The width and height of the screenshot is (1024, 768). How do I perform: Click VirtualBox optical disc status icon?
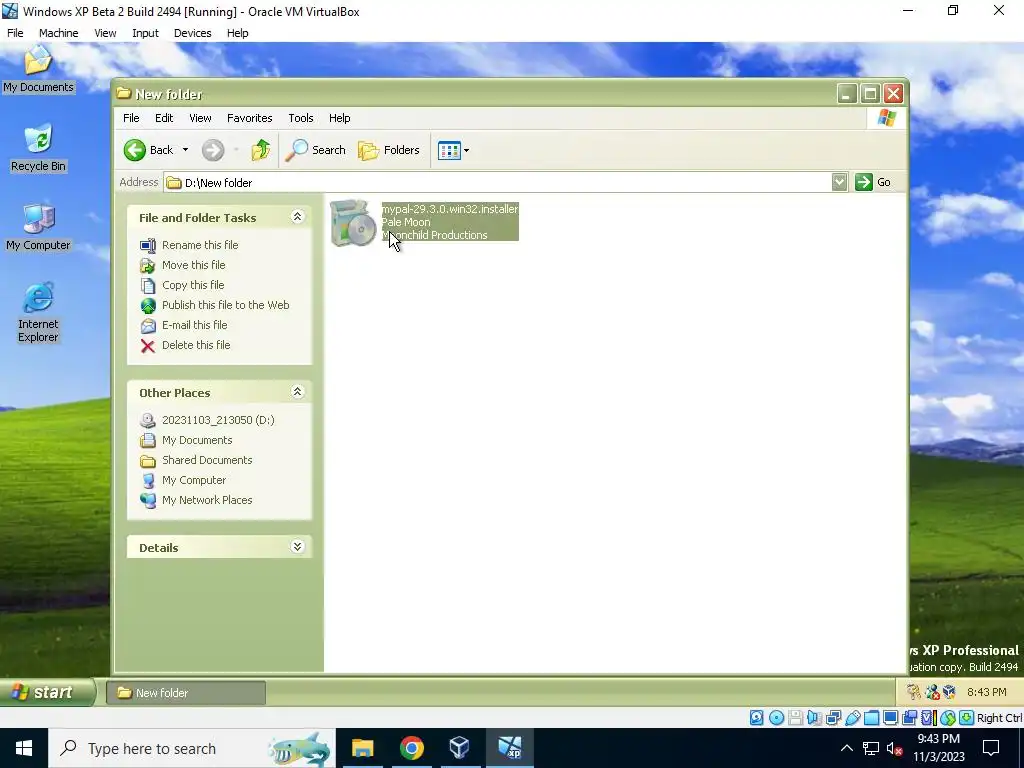(776, 718)
